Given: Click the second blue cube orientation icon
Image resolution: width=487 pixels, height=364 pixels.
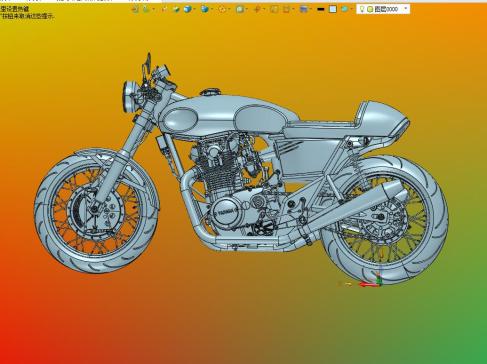Looking at the screenshot, I should pyautogui.click(x=205, y=9).
